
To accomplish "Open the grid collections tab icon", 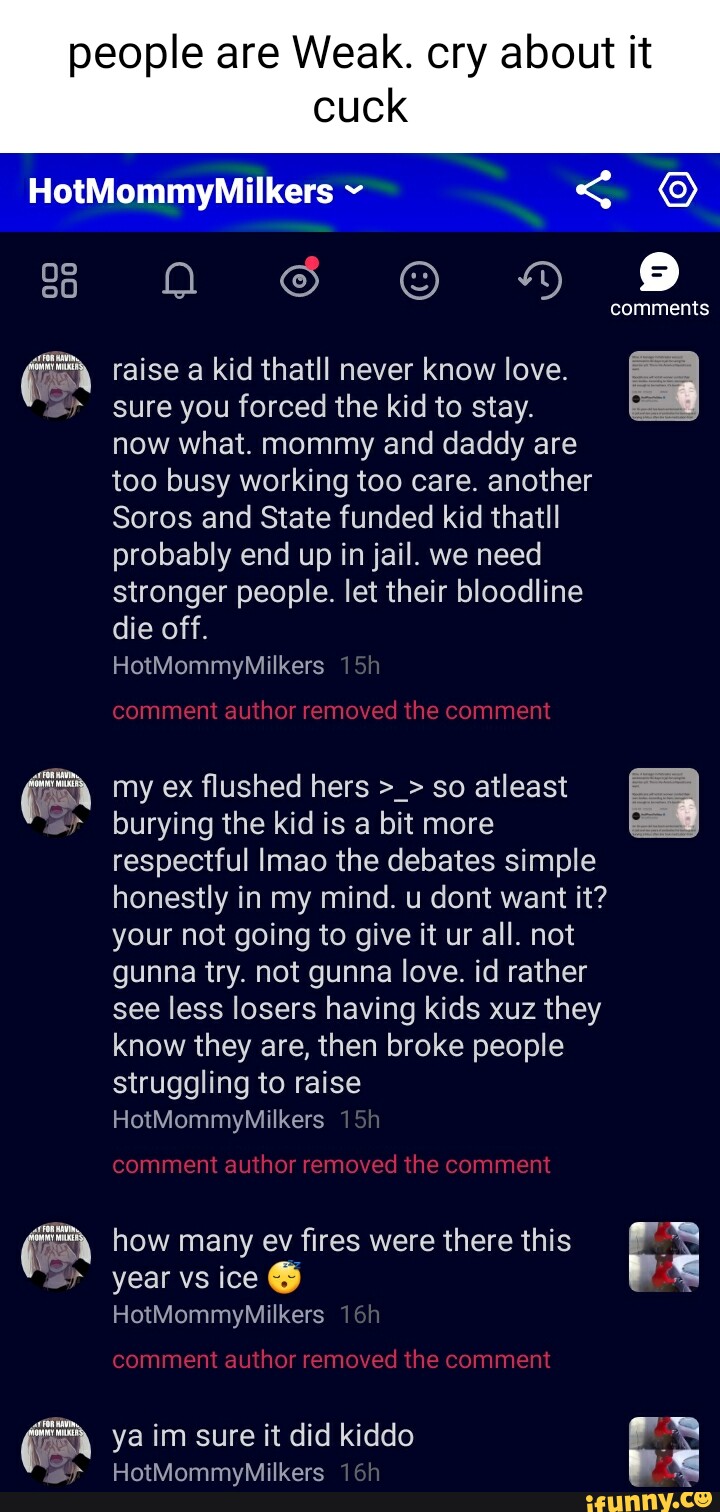I will pos(59,282).
